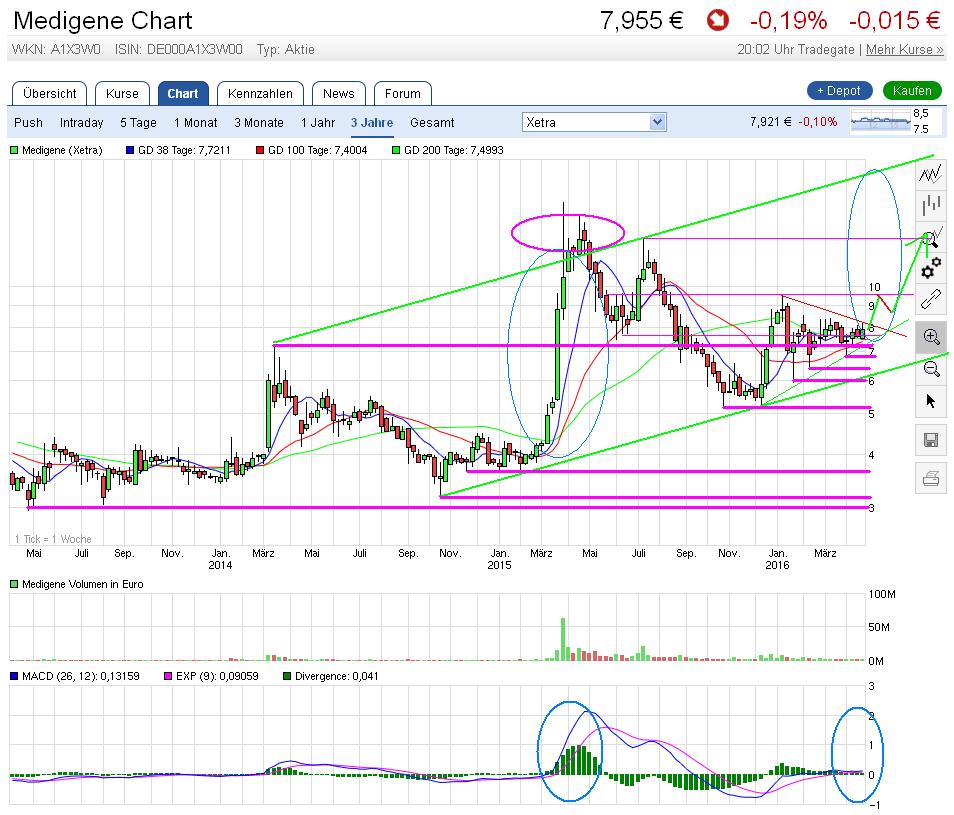Switch to Push timeframe
The height and width of the screenshot is (815, 954).
tap(29, 122)
